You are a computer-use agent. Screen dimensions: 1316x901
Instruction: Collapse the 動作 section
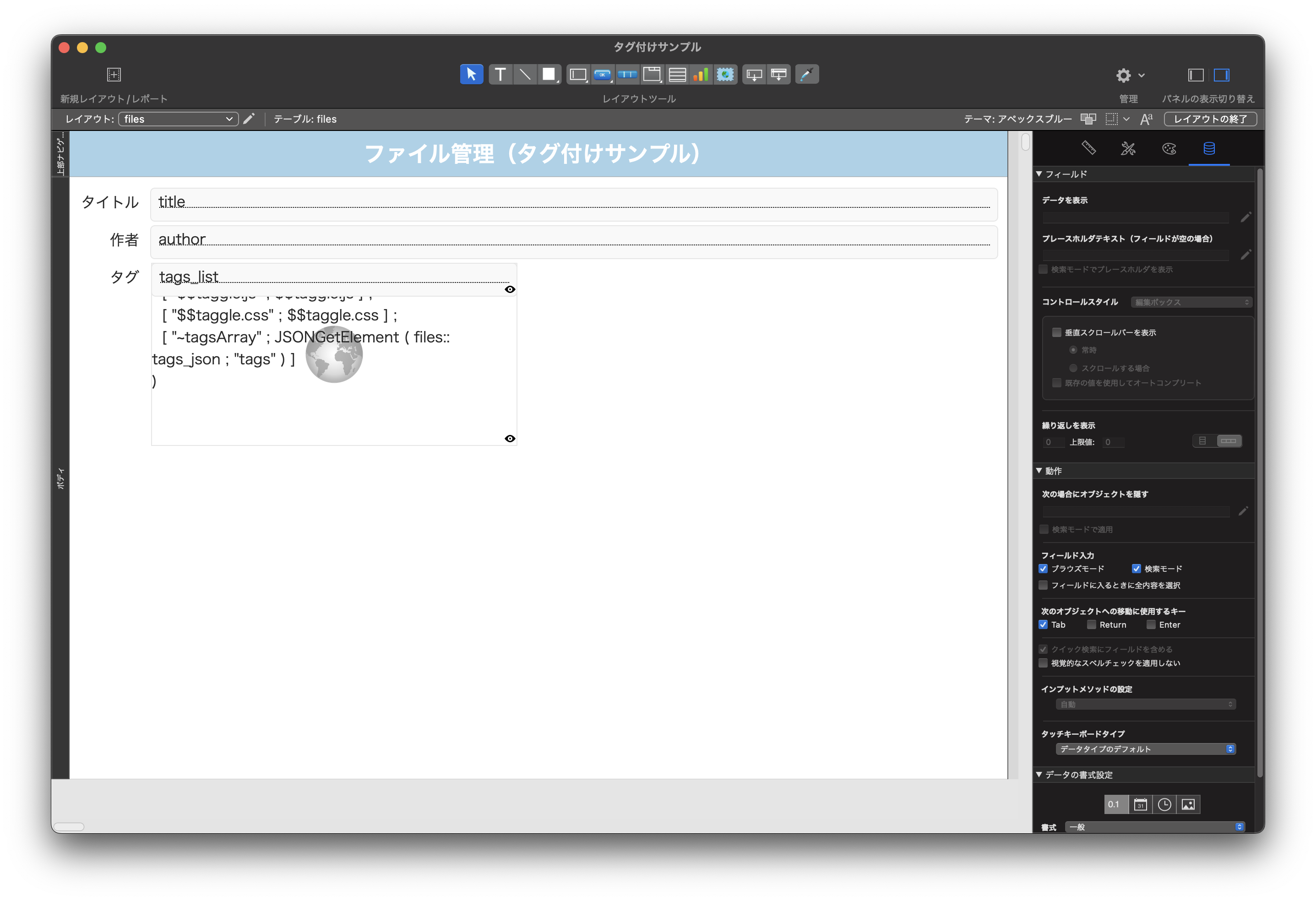[x=1039, y=471]
